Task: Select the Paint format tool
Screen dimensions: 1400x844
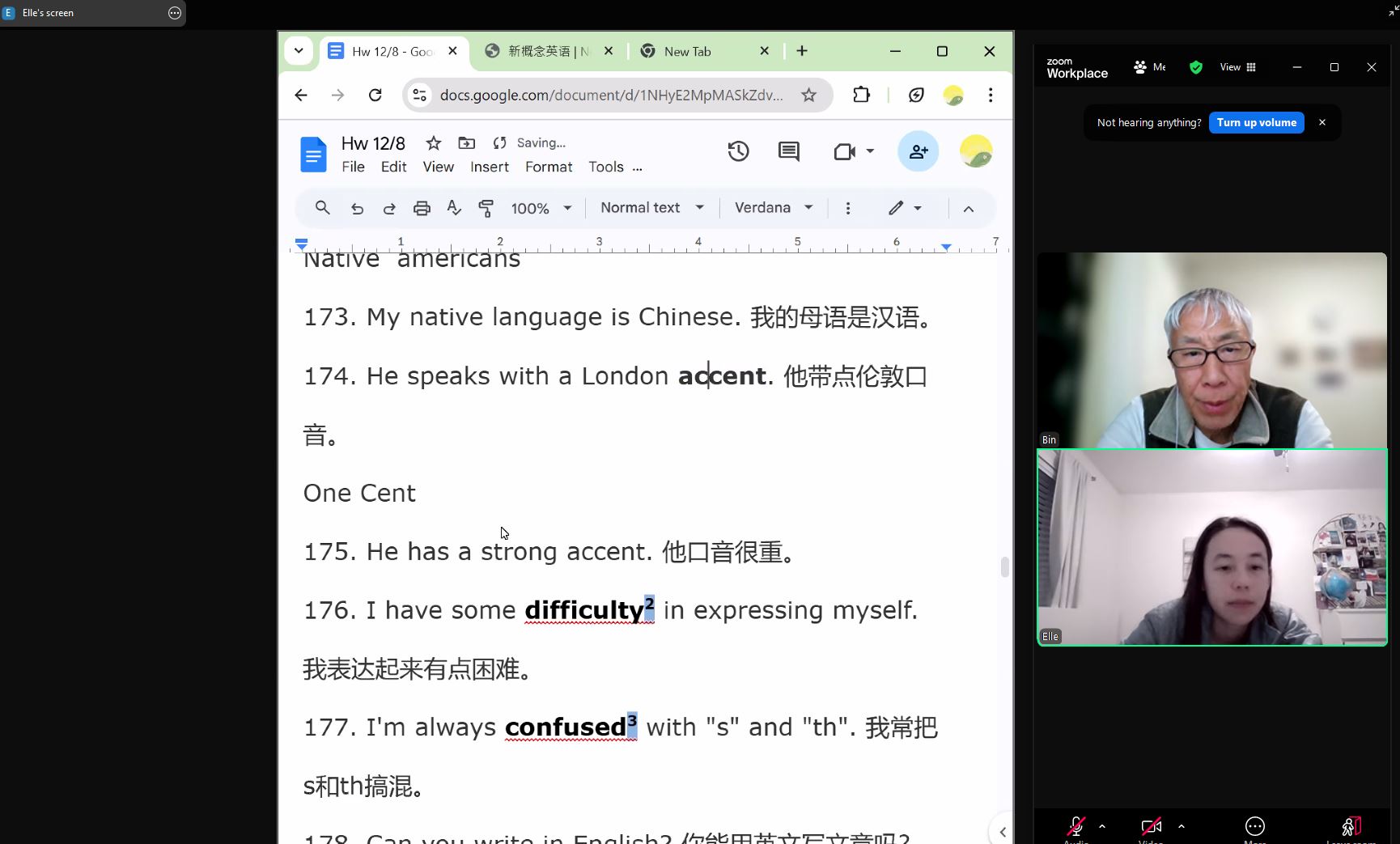Action: [x=486, y=209]
